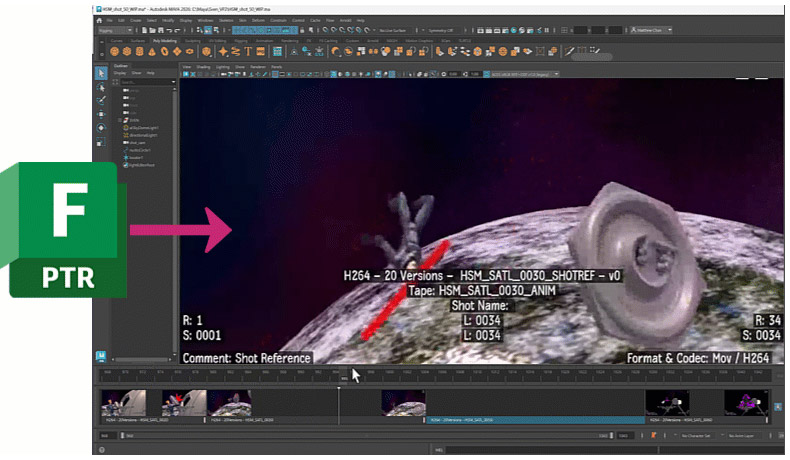Open the No Anim Layer dropdown
Screen dimensions: 790x460
745,436
